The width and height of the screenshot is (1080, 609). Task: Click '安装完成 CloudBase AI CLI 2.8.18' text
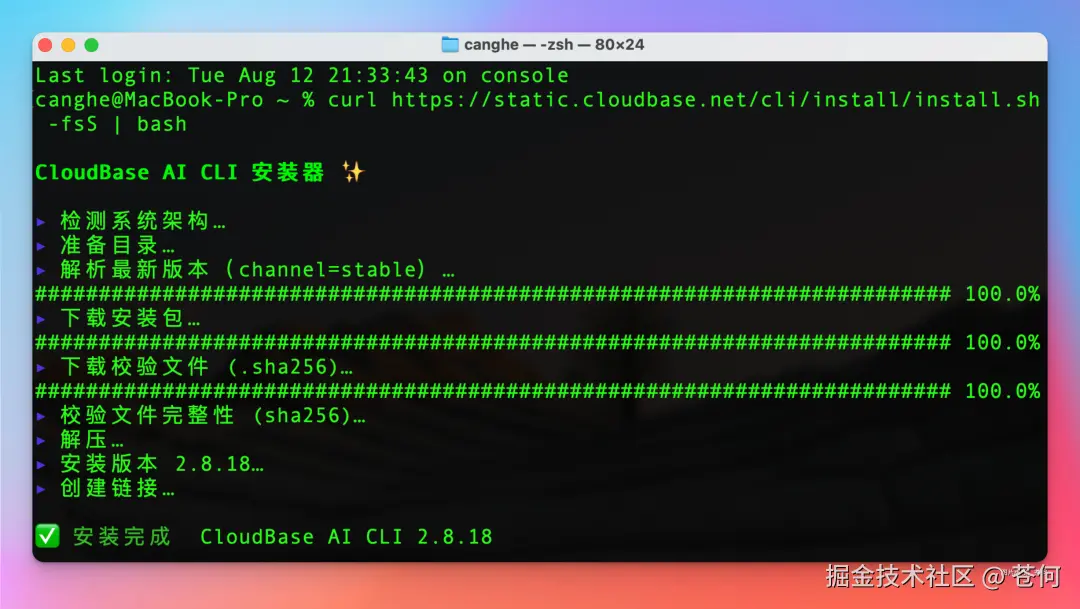282,537
